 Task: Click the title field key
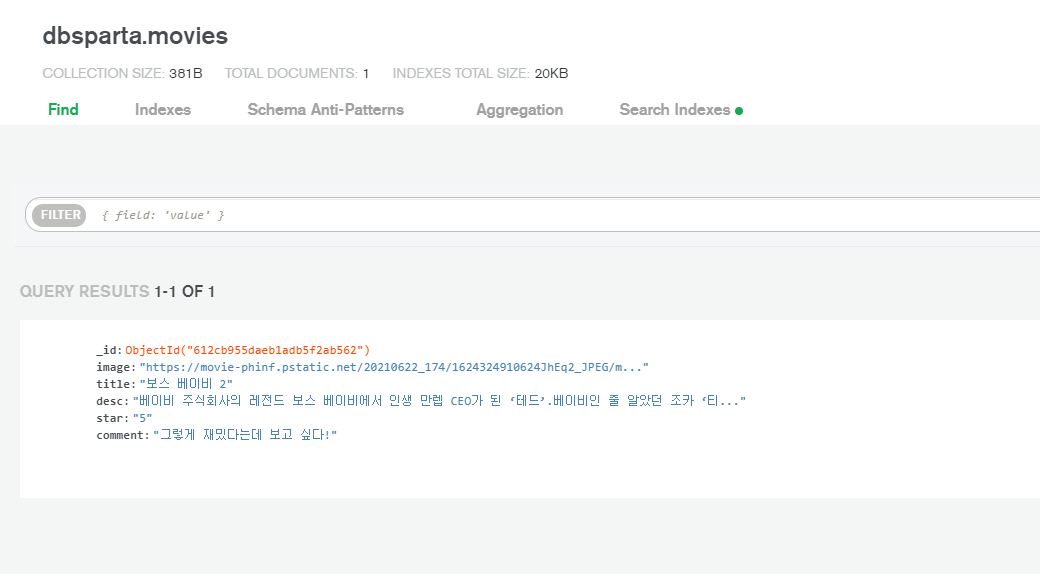tap(115, 384)
